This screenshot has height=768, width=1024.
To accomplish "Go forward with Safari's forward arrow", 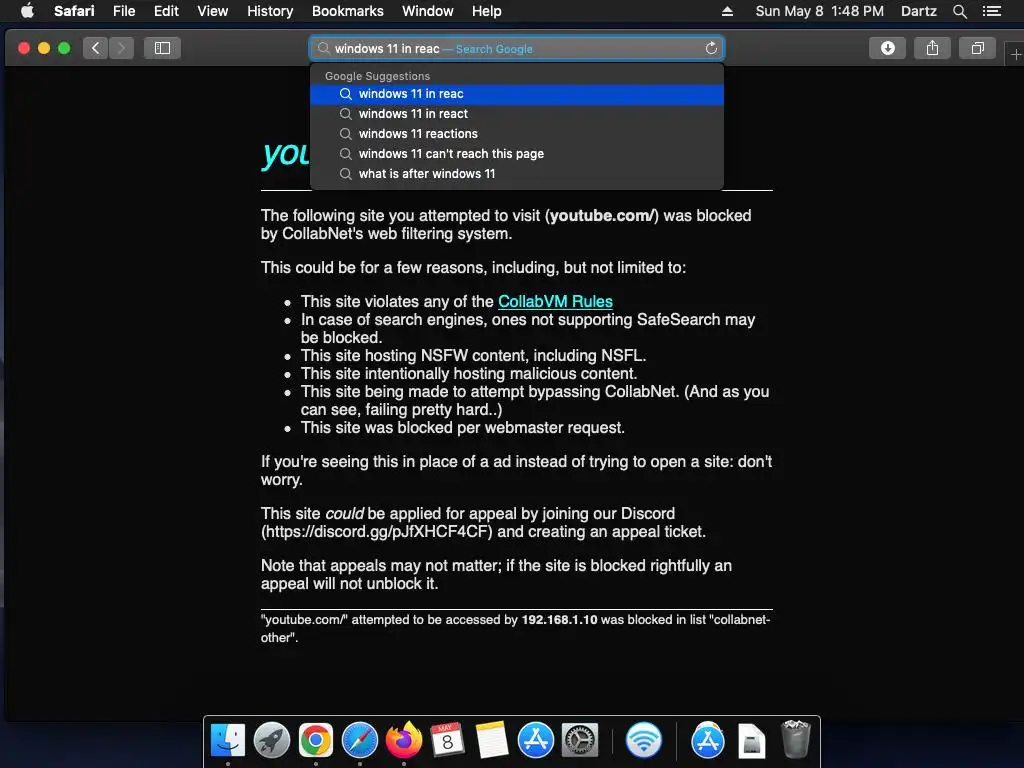I will (121, 48).
